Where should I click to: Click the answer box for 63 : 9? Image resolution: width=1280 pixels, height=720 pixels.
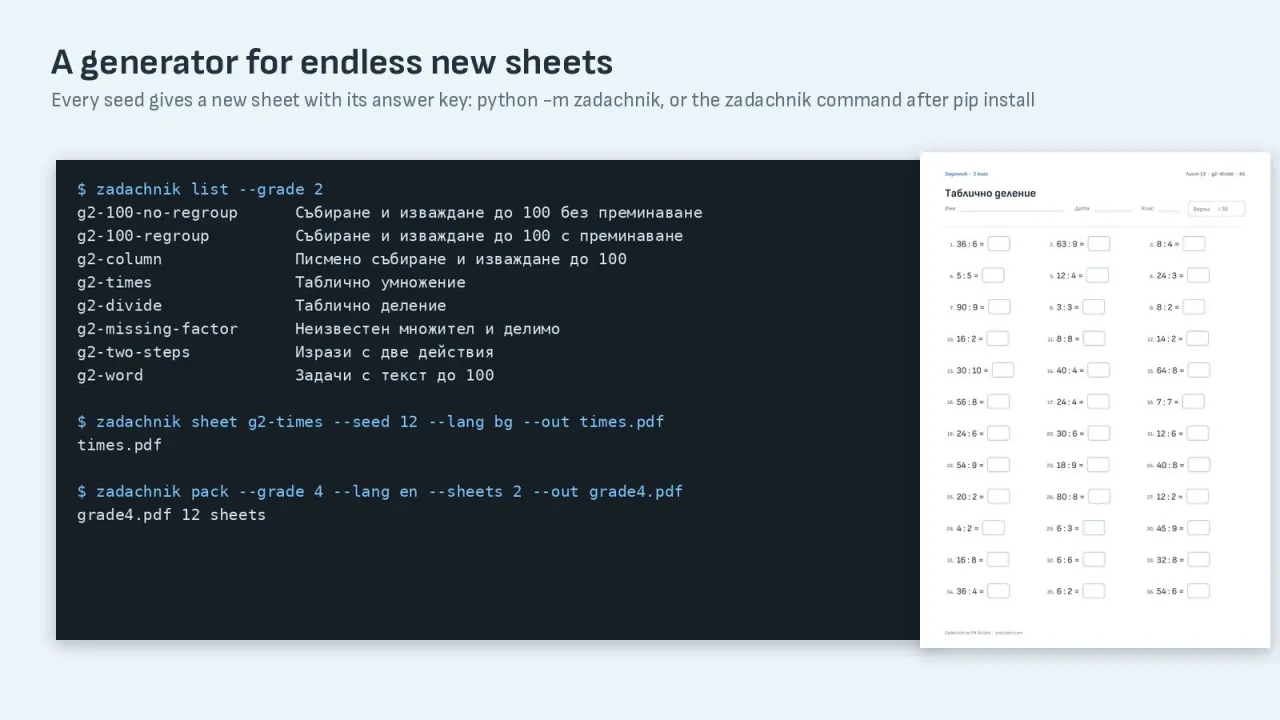(x=1099, y=244)
